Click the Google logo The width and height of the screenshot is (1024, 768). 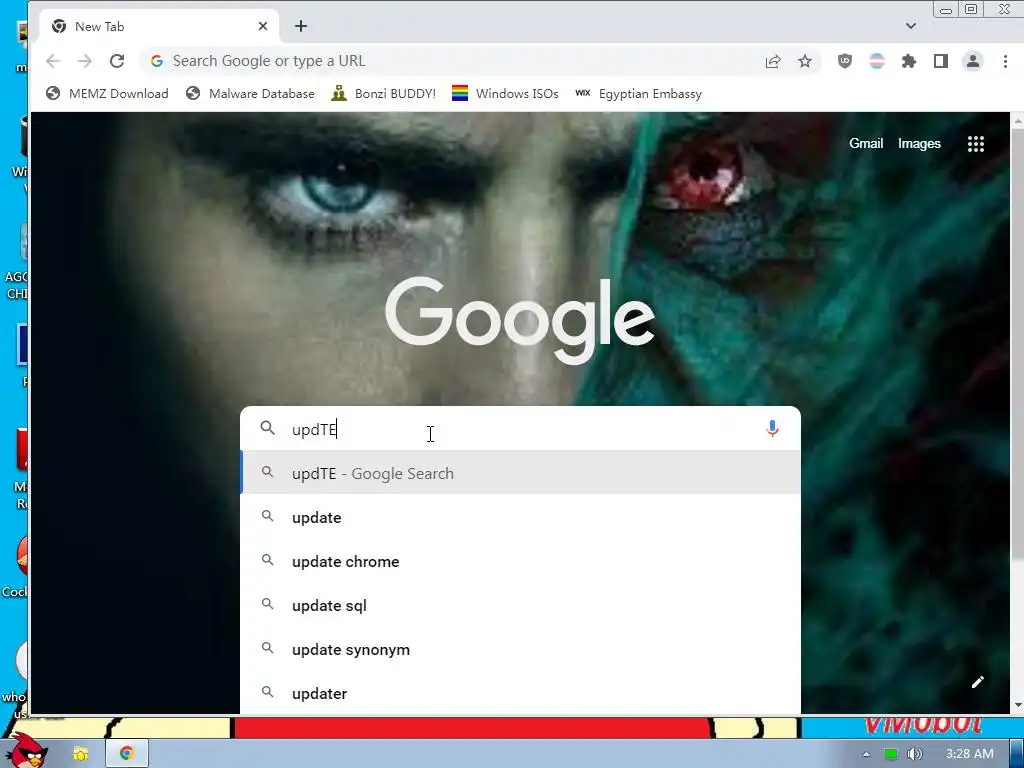[519, 320]
